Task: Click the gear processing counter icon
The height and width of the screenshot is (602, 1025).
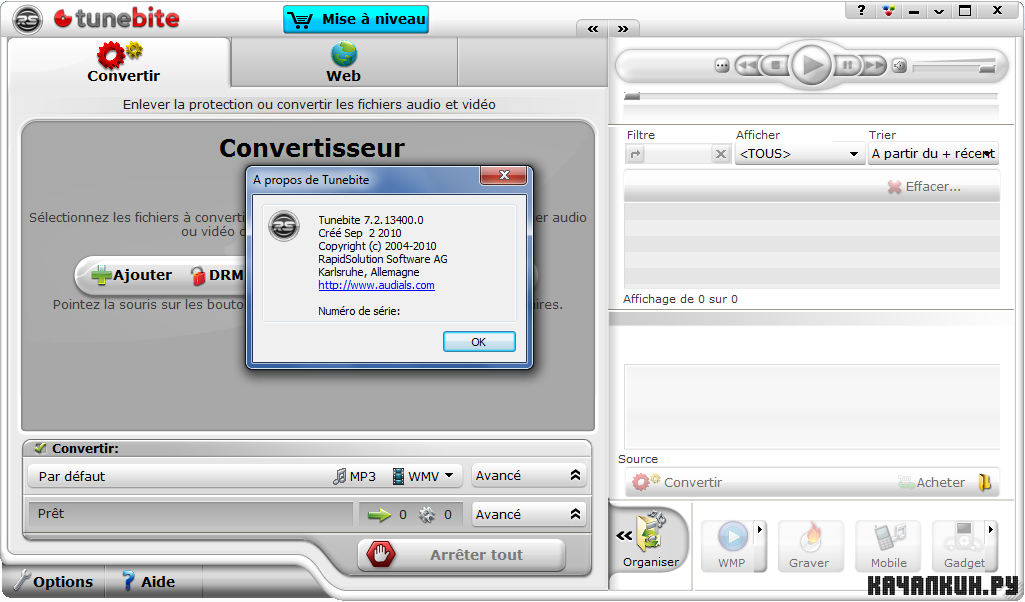Action: (427, 515)
